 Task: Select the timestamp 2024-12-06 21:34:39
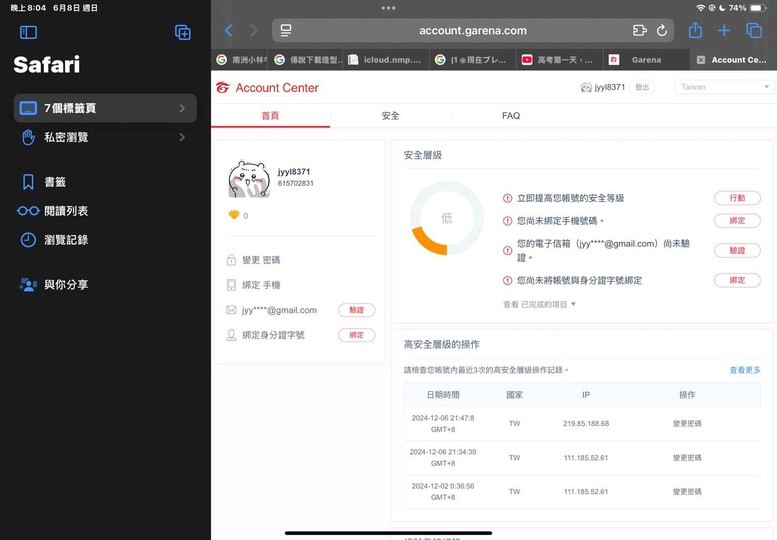pos(443,452)
